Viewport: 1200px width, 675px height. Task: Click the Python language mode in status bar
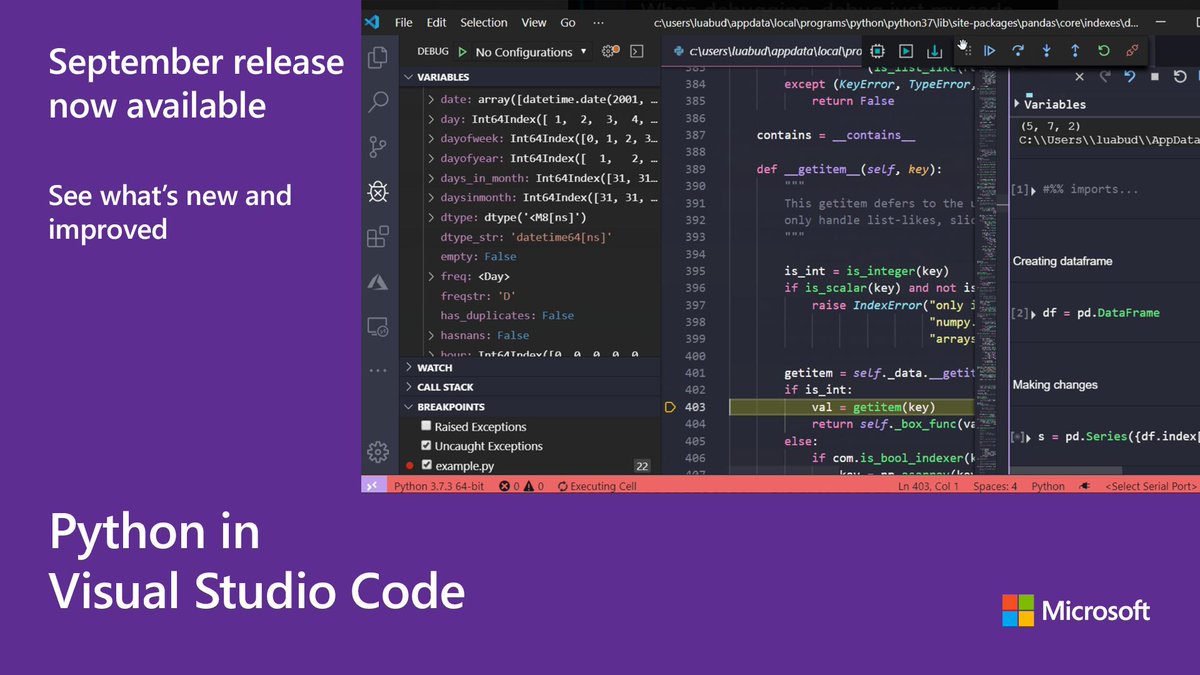pyautogui.click(x=1048, y=486)
